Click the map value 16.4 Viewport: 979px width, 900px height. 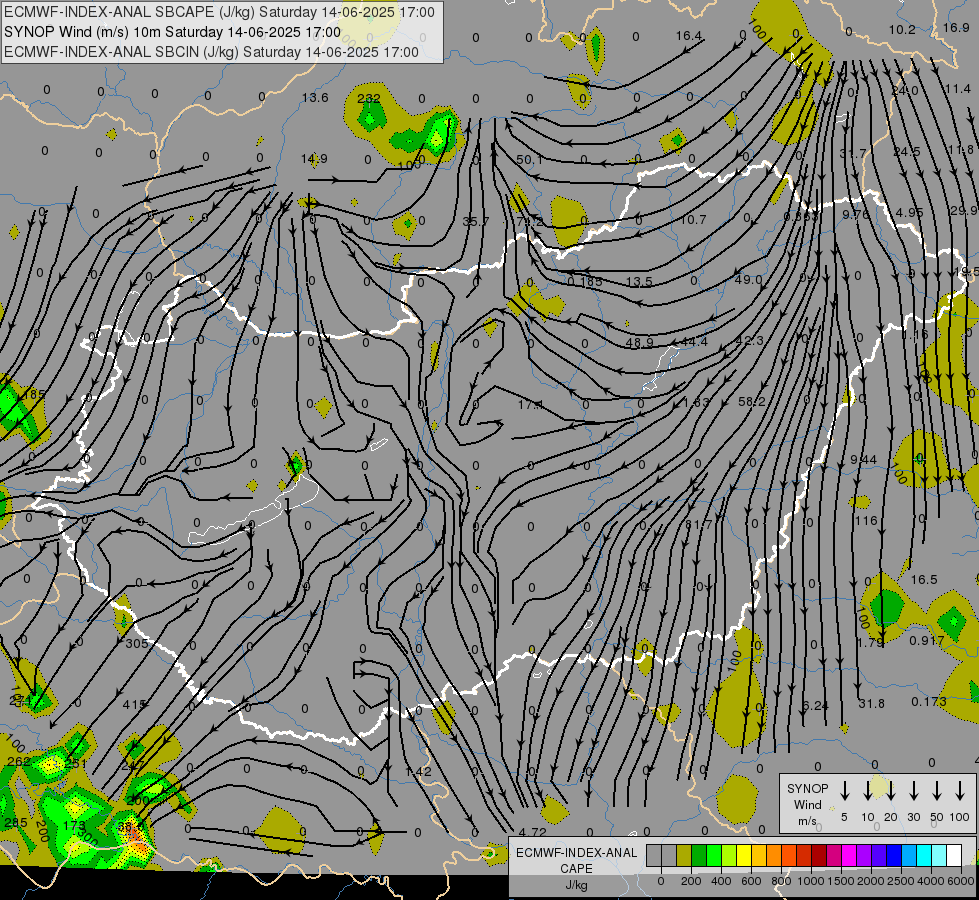tap(689, 36)
